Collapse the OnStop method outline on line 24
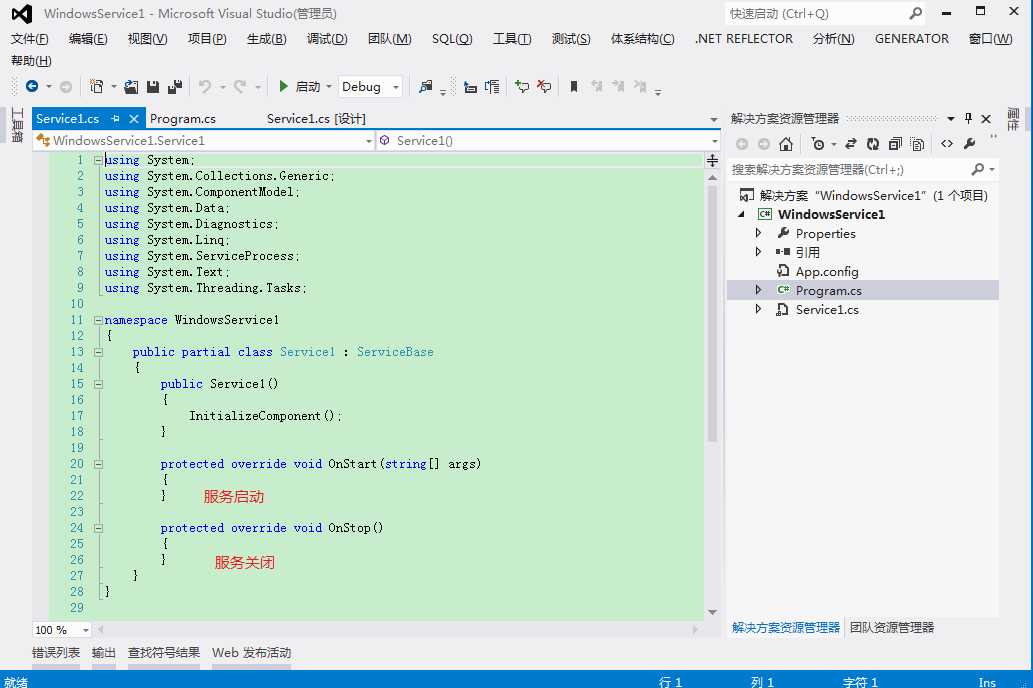This screenshot has width=1033, height=688. (98, 528)
